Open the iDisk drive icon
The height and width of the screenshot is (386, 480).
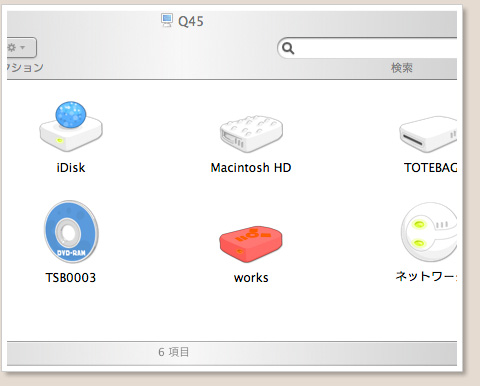[71, 127]
